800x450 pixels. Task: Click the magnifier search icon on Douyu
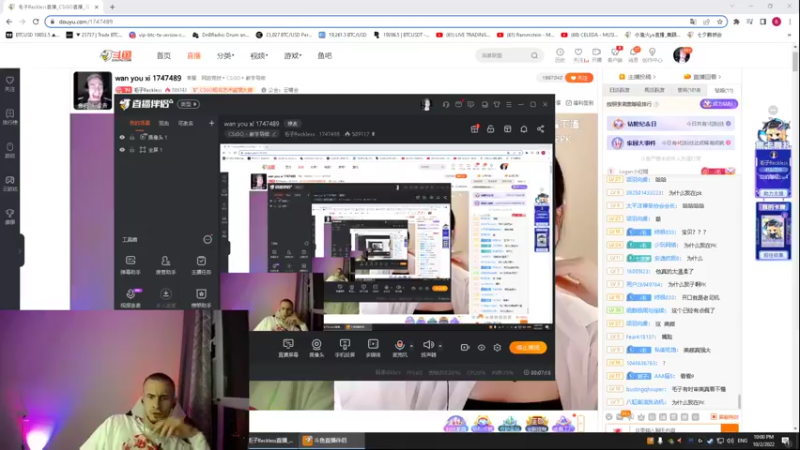point(534,56)
